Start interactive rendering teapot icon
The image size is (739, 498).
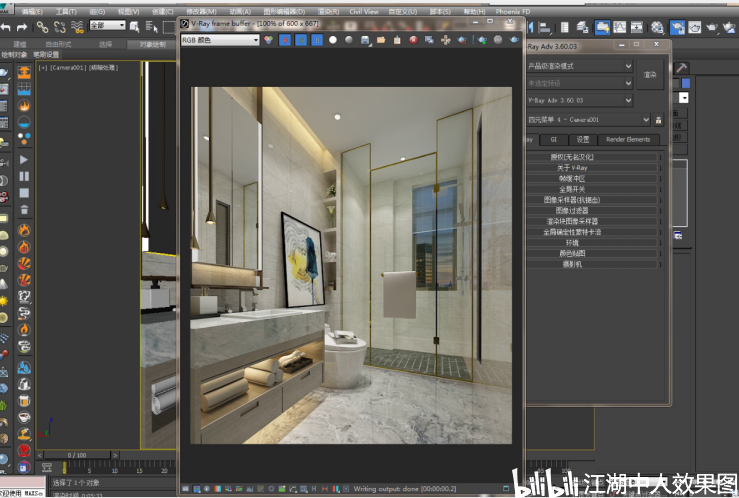[x=482, y=40]
